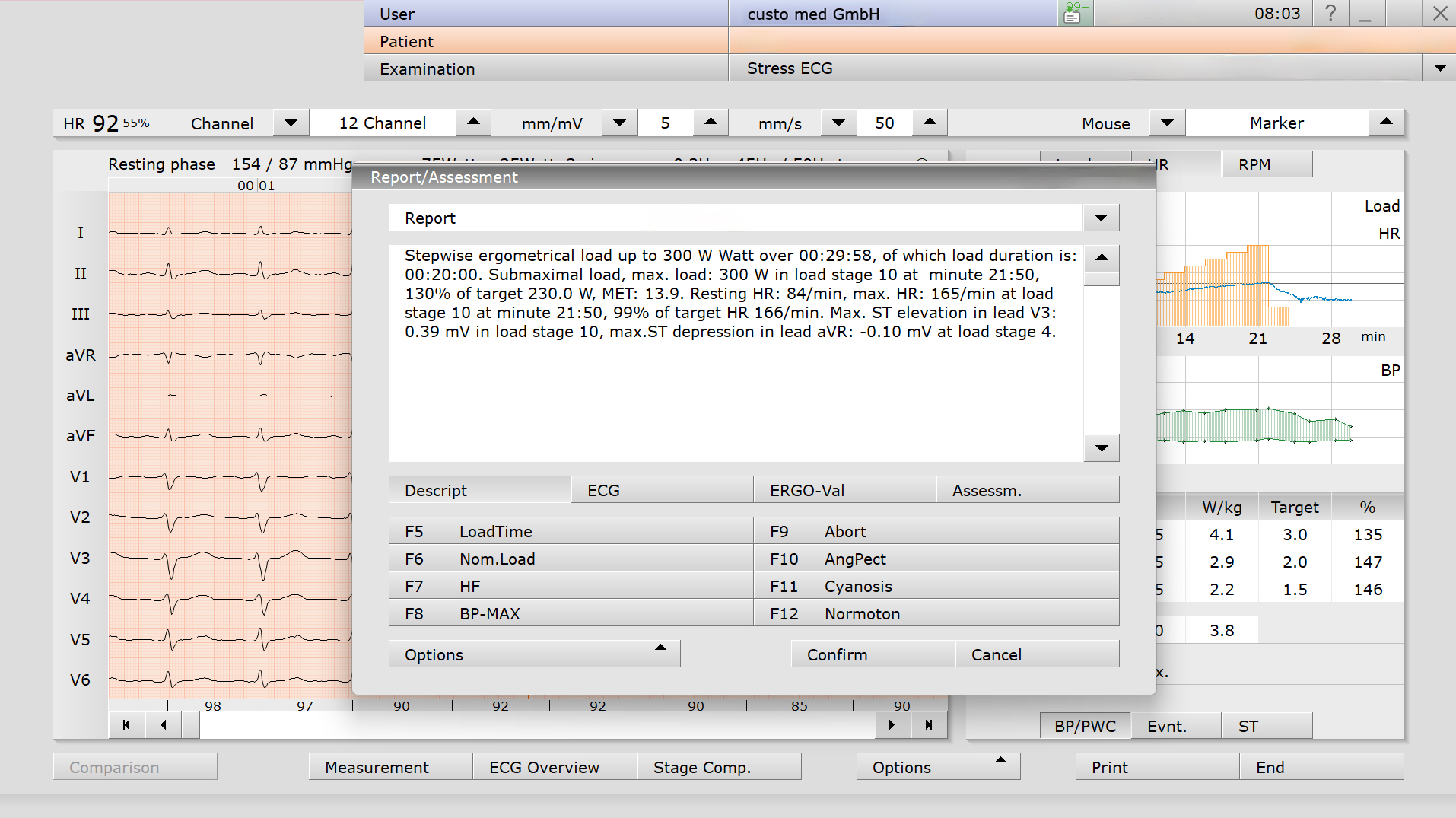The height and width of the screenshot is (818, 1456).
Task: Insert F7 HF text block
Action: point(571,586)
